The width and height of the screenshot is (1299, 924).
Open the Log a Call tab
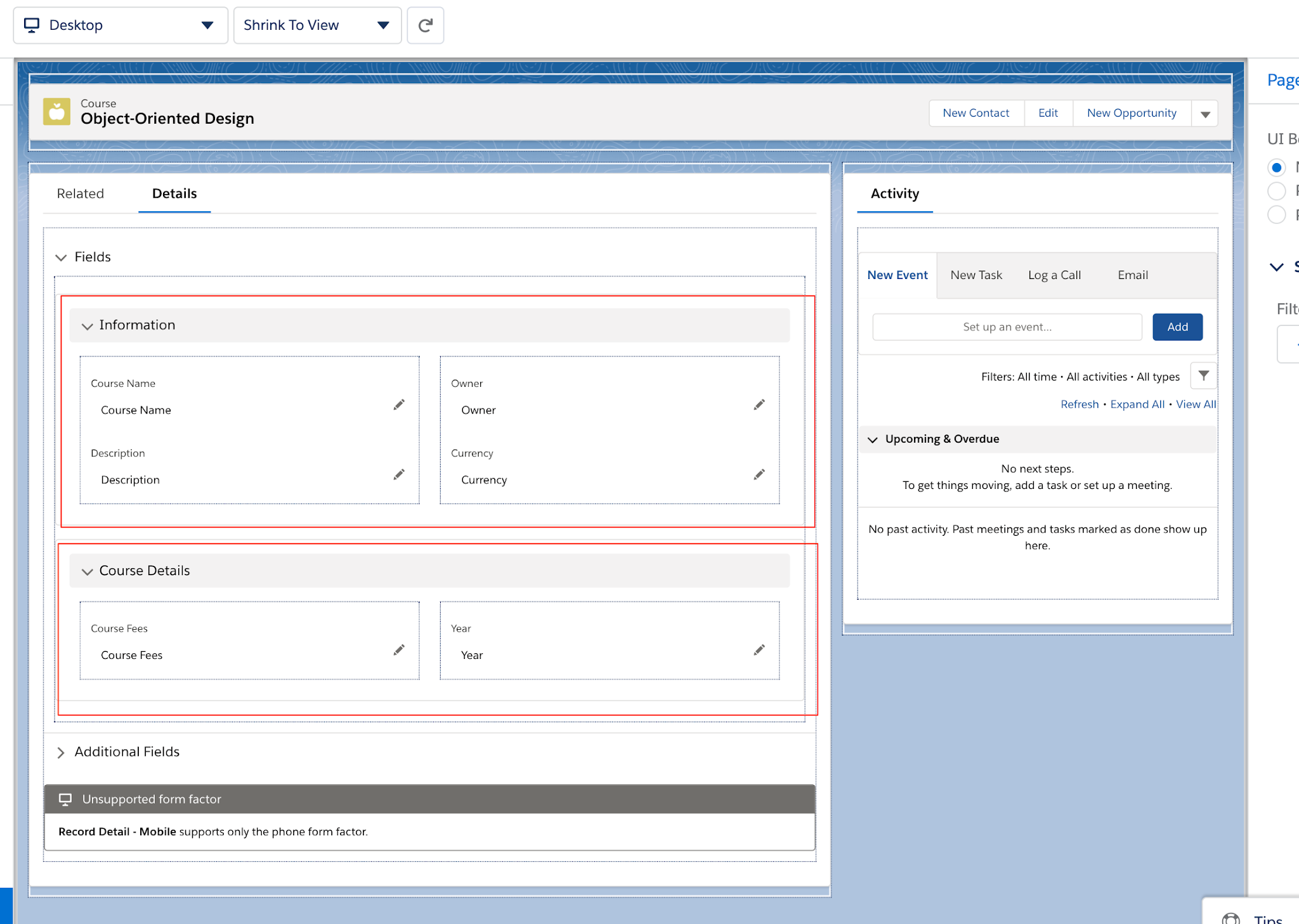1054,275
